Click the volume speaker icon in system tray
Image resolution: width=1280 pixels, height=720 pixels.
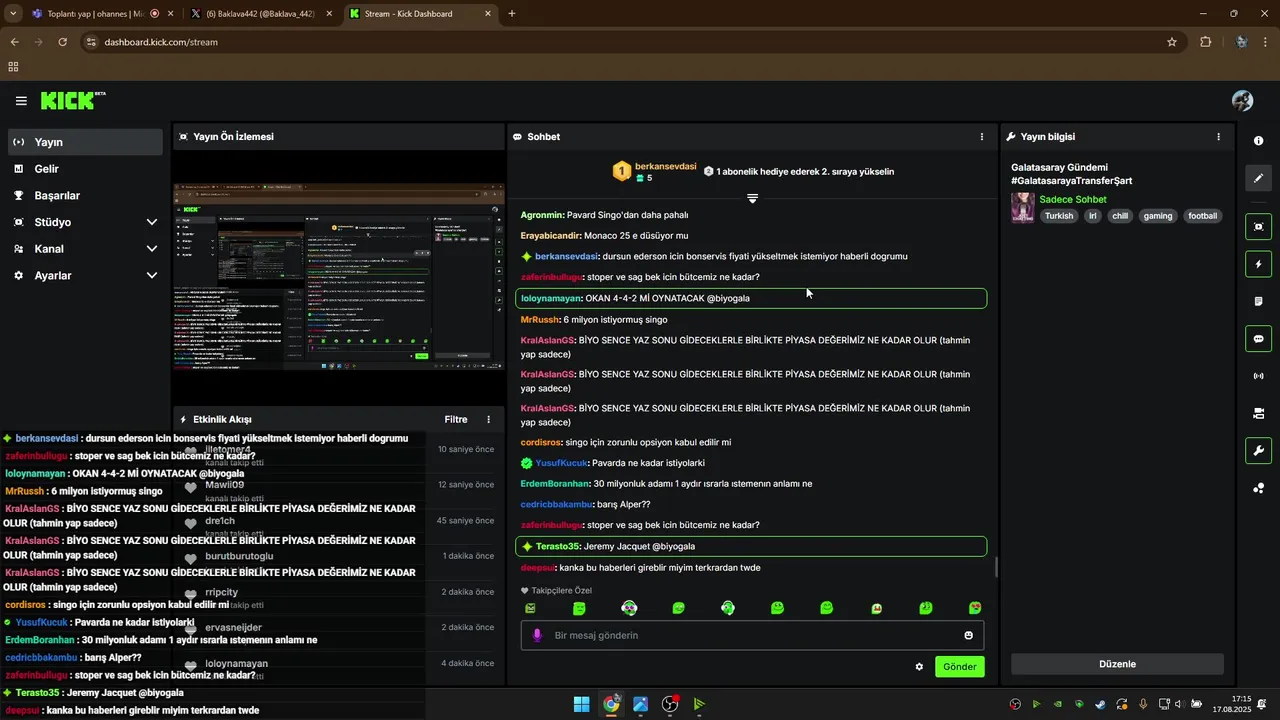1177,704
